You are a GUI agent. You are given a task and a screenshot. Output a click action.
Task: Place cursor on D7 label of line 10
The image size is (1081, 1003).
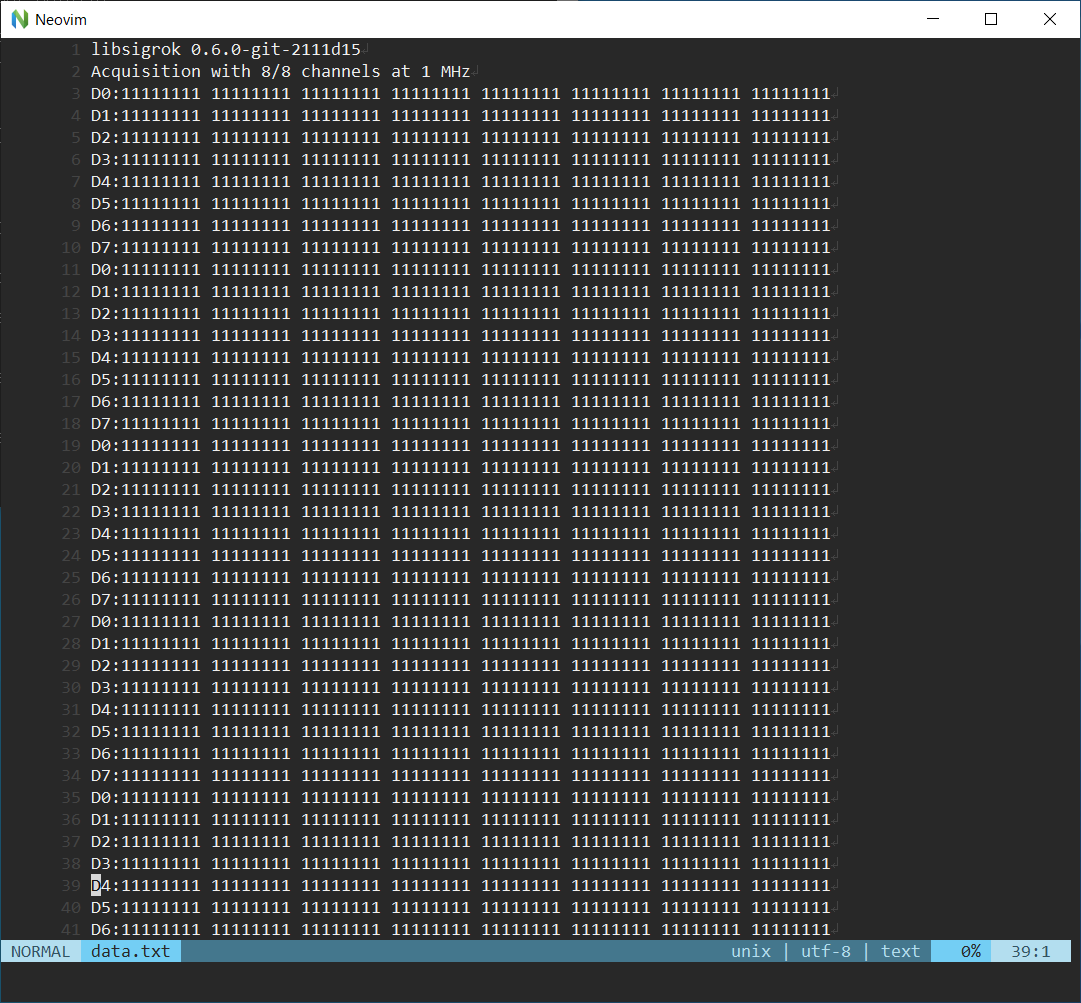click(x=101, y=247)
